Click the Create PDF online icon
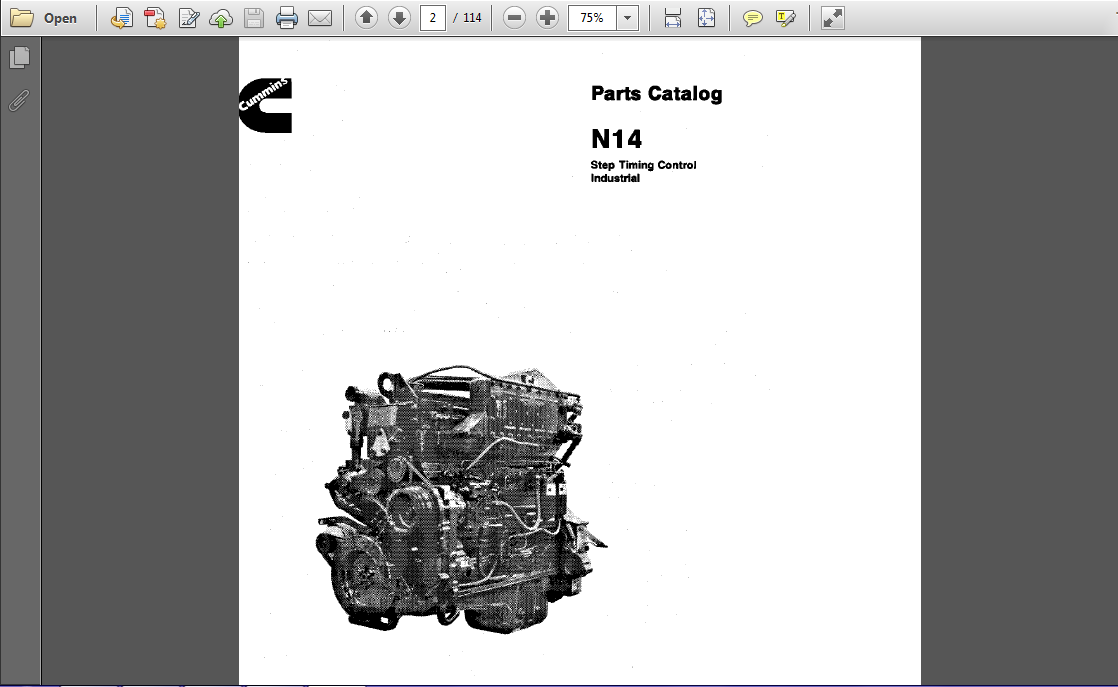The image size is (1118, 687). pos(122,18)
